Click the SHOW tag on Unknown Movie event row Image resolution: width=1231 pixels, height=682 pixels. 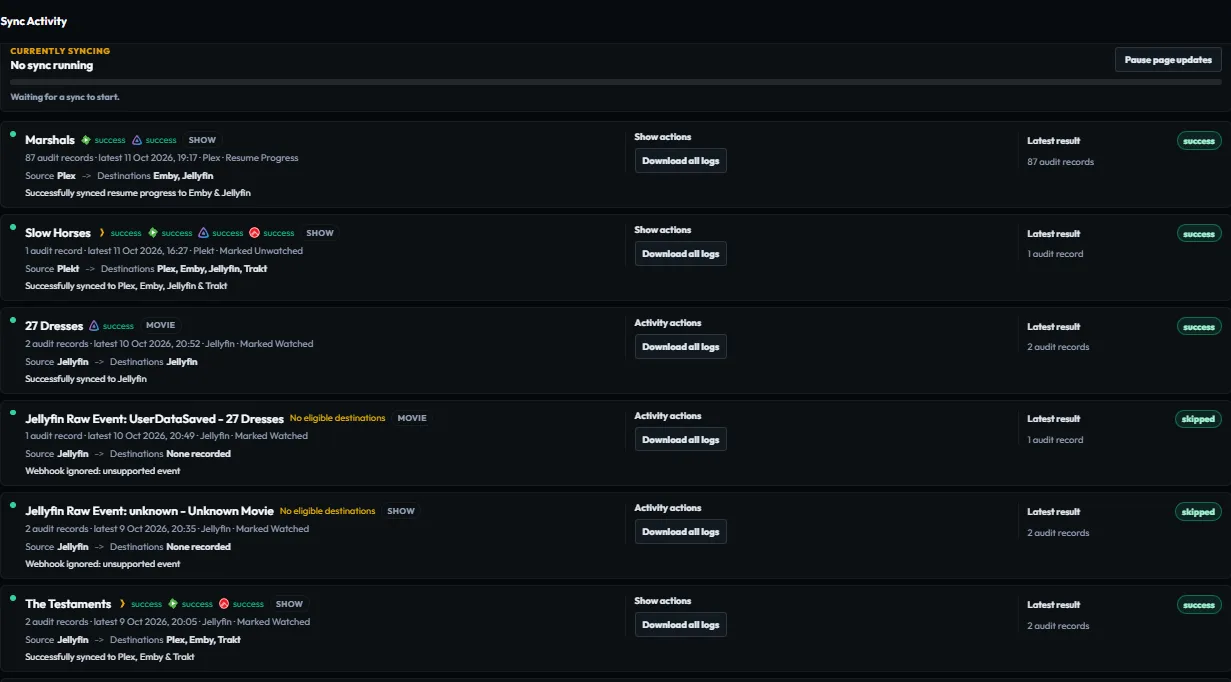[401, 511]
